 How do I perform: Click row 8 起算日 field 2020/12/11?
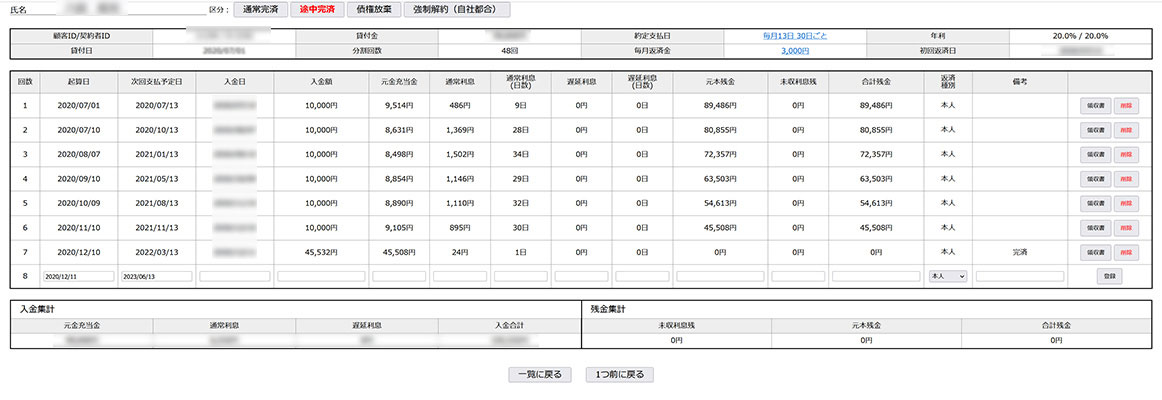coord(77,276)
